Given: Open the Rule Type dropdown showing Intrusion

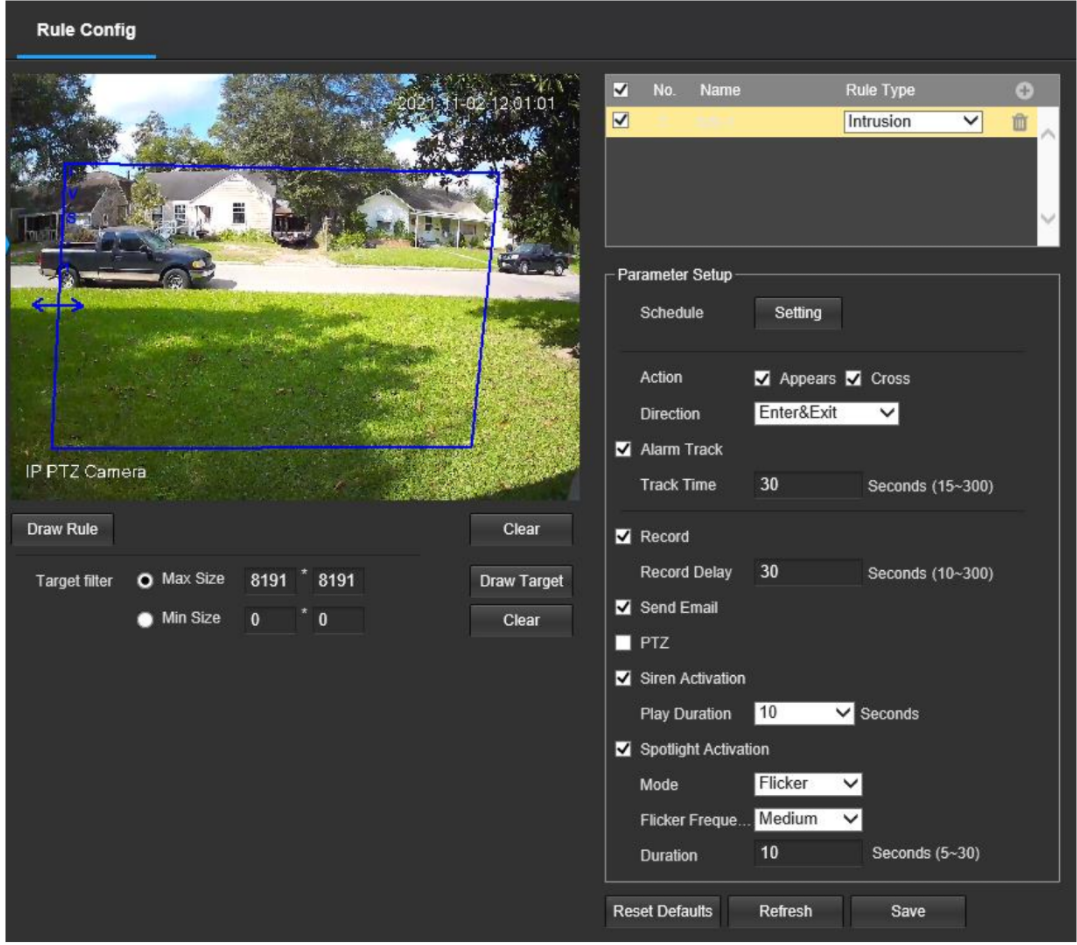Looking at the screenshot, I should coord(912,122).
